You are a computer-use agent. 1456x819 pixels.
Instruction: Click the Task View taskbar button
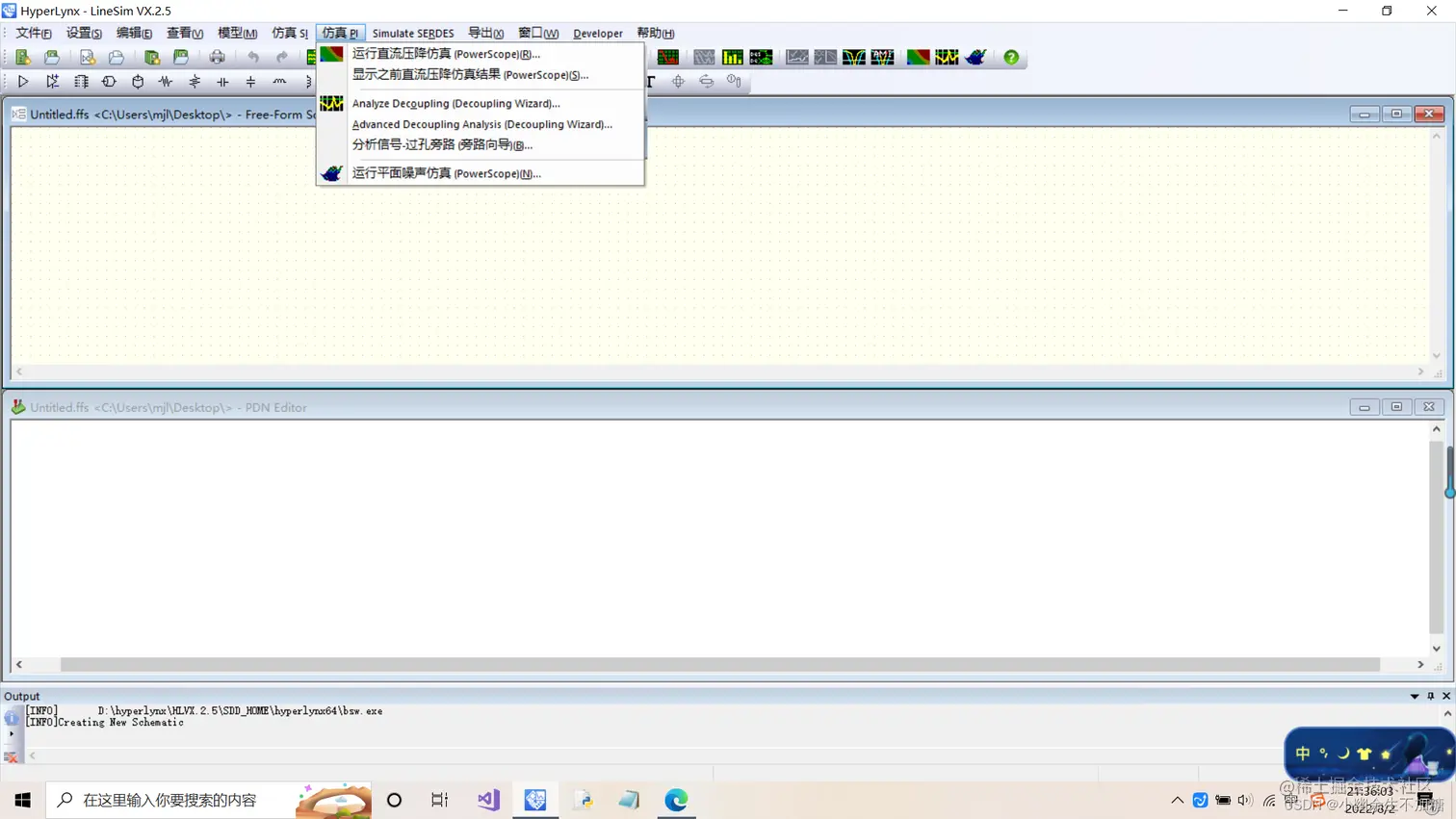440,800
